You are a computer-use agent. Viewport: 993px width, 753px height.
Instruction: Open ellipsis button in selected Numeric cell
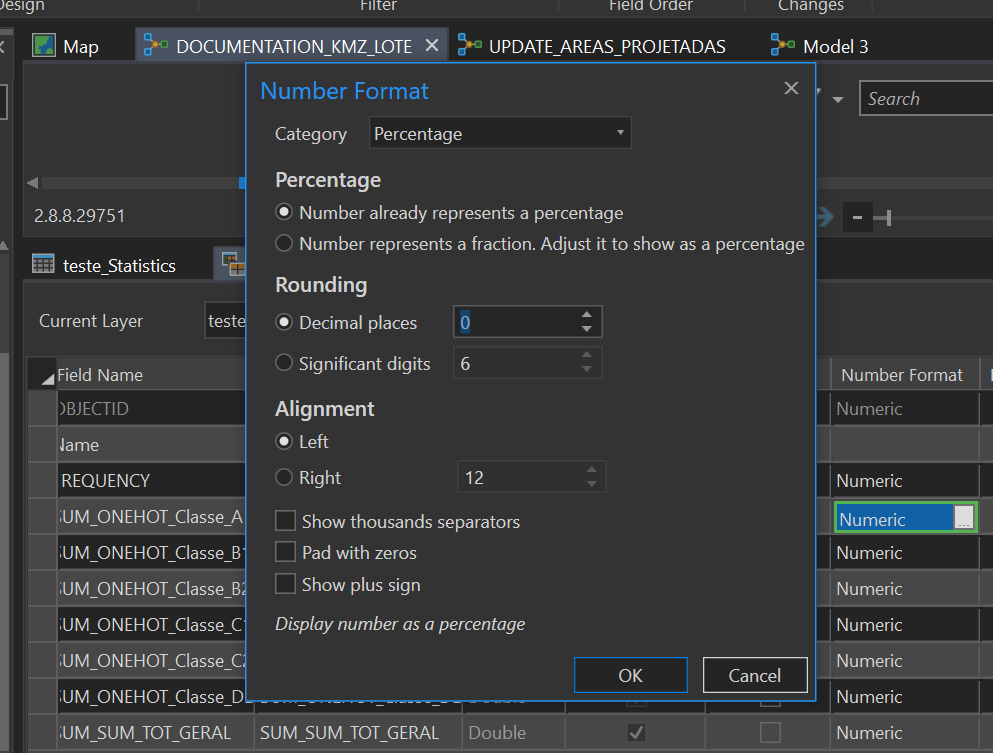(963, 517)
